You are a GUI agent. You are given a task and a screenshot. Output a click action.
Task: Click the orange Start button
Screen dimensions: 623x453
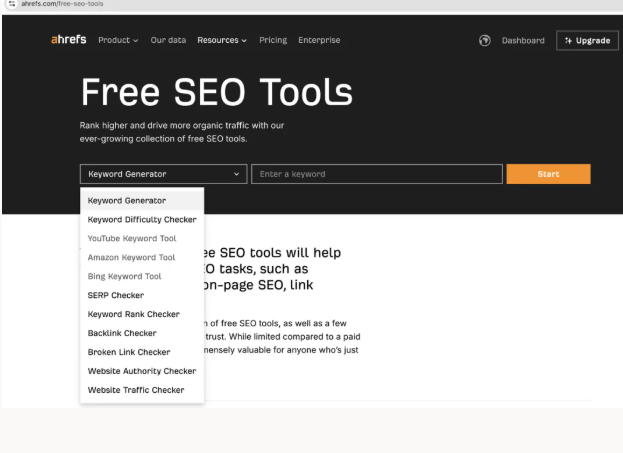[548, 174]
